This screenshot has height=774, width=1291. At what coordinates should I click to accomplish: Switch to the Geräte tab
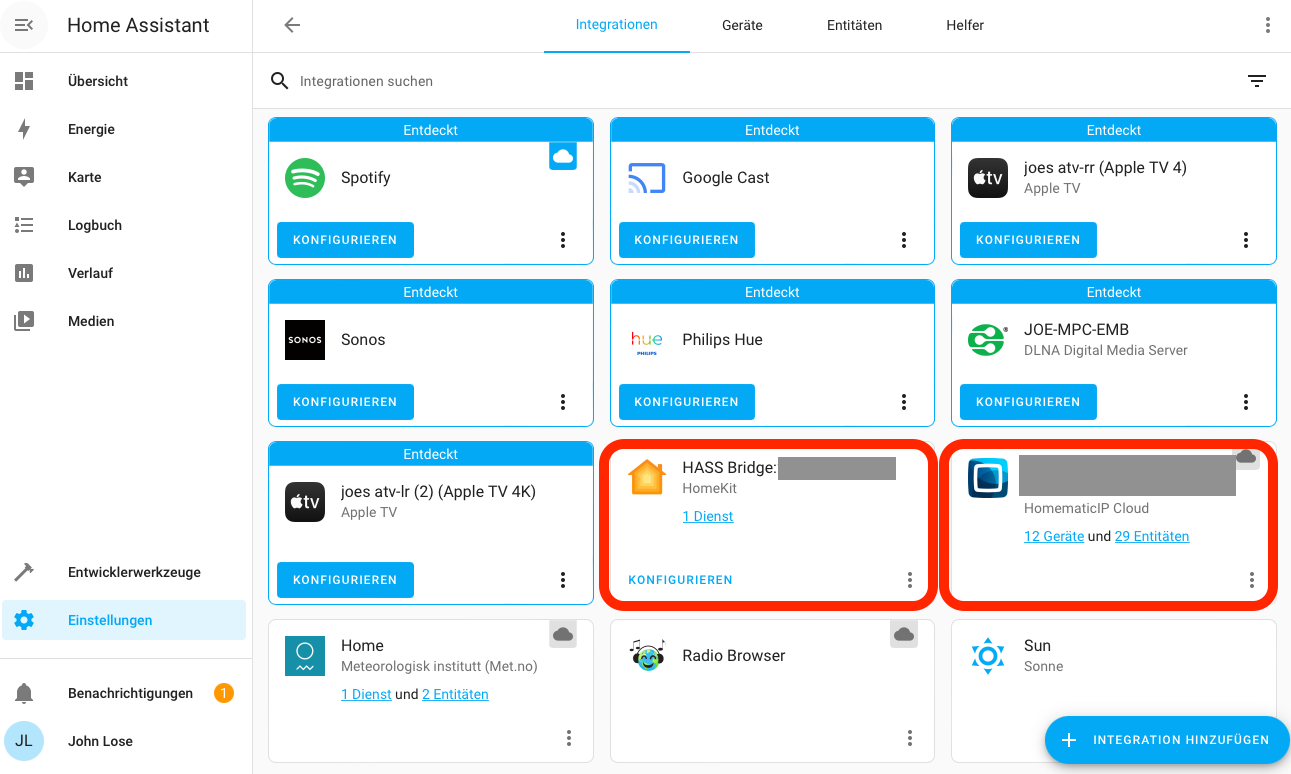click(x=742, y=25)
